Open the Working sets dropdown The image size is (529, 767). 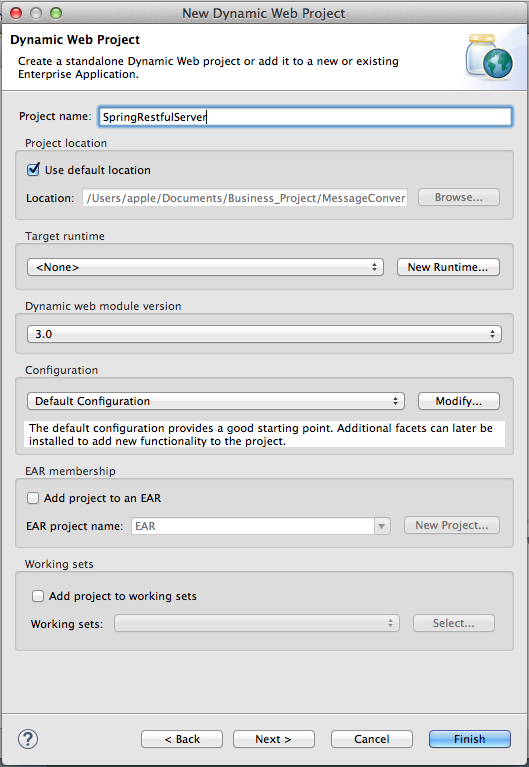[x=257, y=623]
